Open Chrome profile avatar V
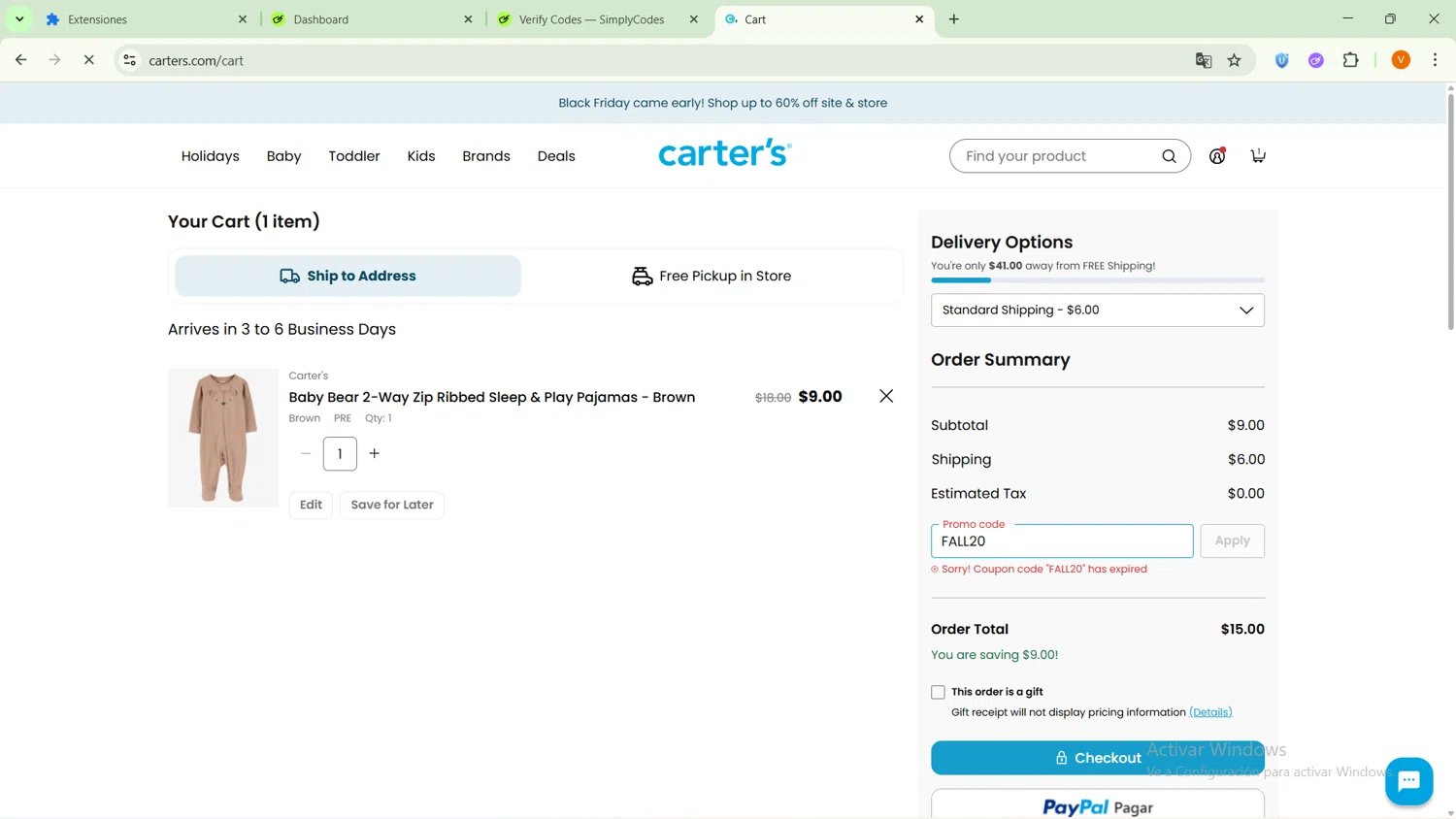The width and height of the screenshot is (1456, 819). (x=1401, y=60)
